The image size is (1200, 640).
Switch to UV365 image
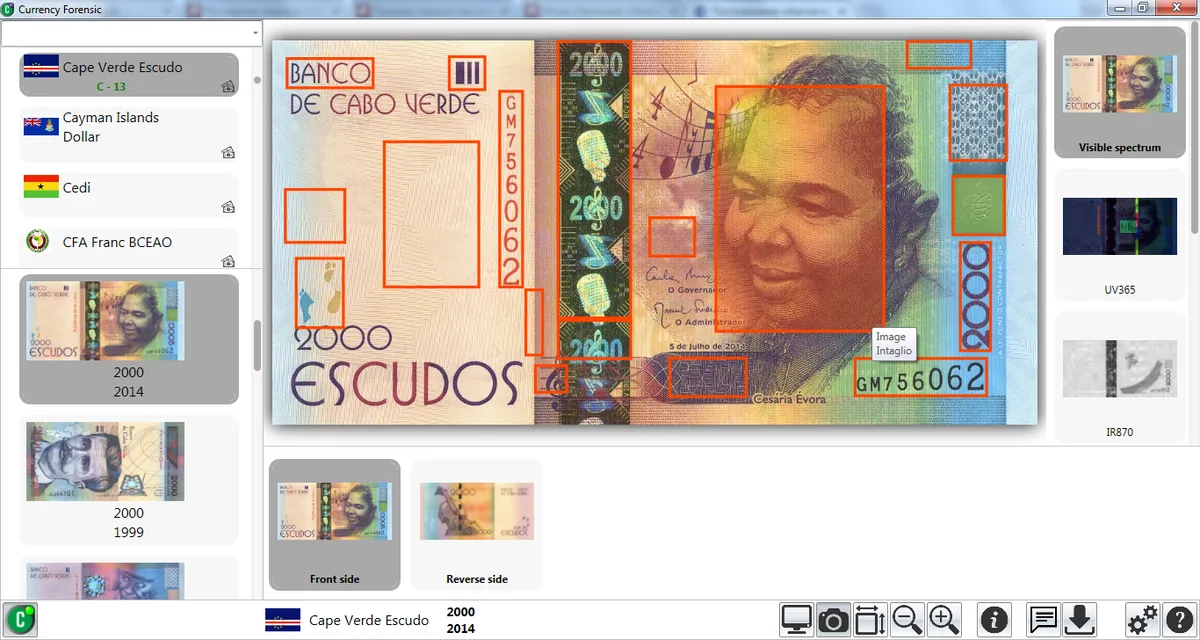(1120, 235)
